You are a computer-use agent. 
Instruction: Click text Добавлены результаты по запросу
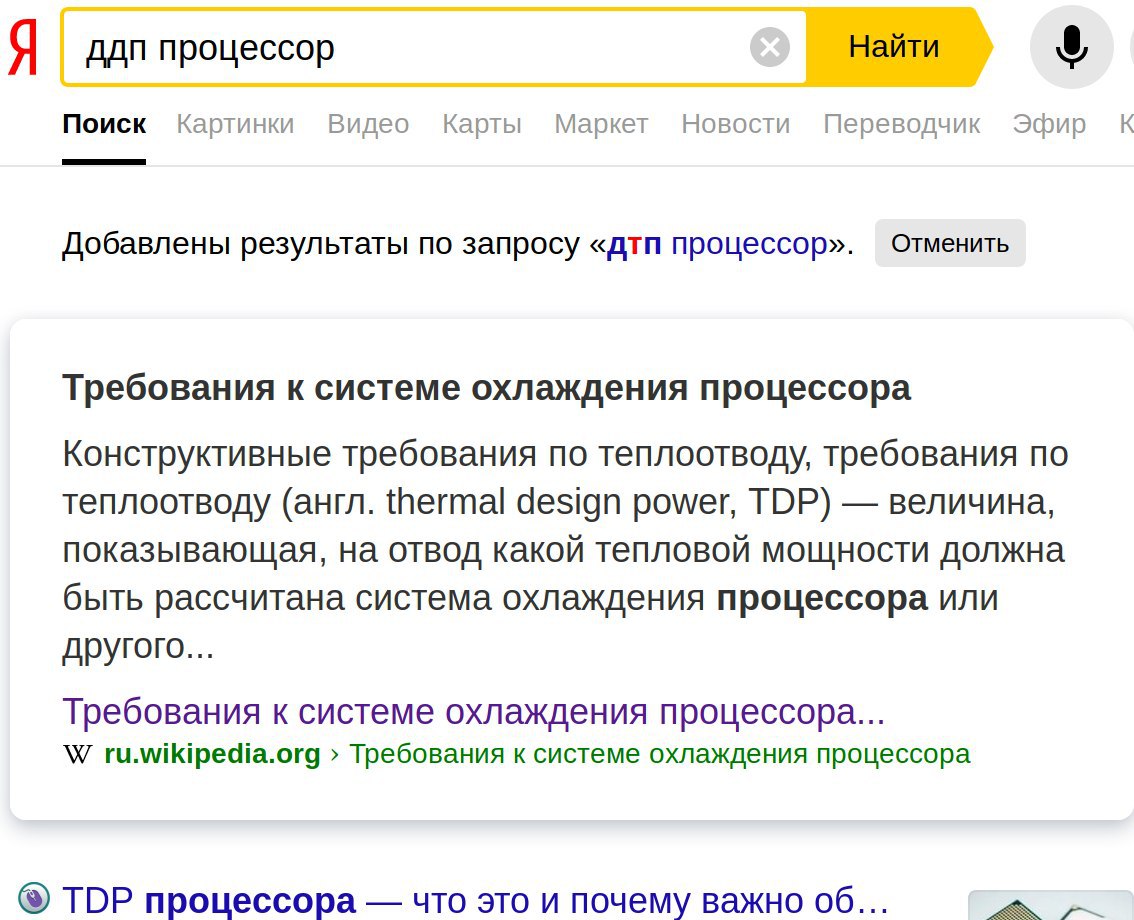click(x=320, y=244)
